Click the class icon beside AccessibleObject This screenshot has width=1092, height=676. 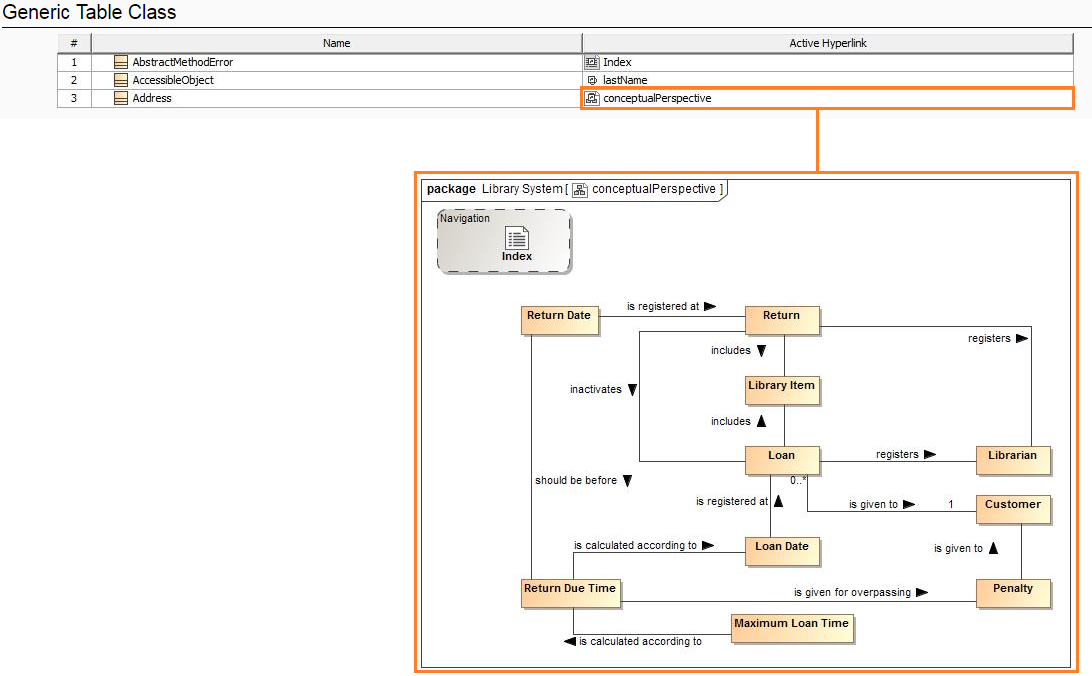120,80
